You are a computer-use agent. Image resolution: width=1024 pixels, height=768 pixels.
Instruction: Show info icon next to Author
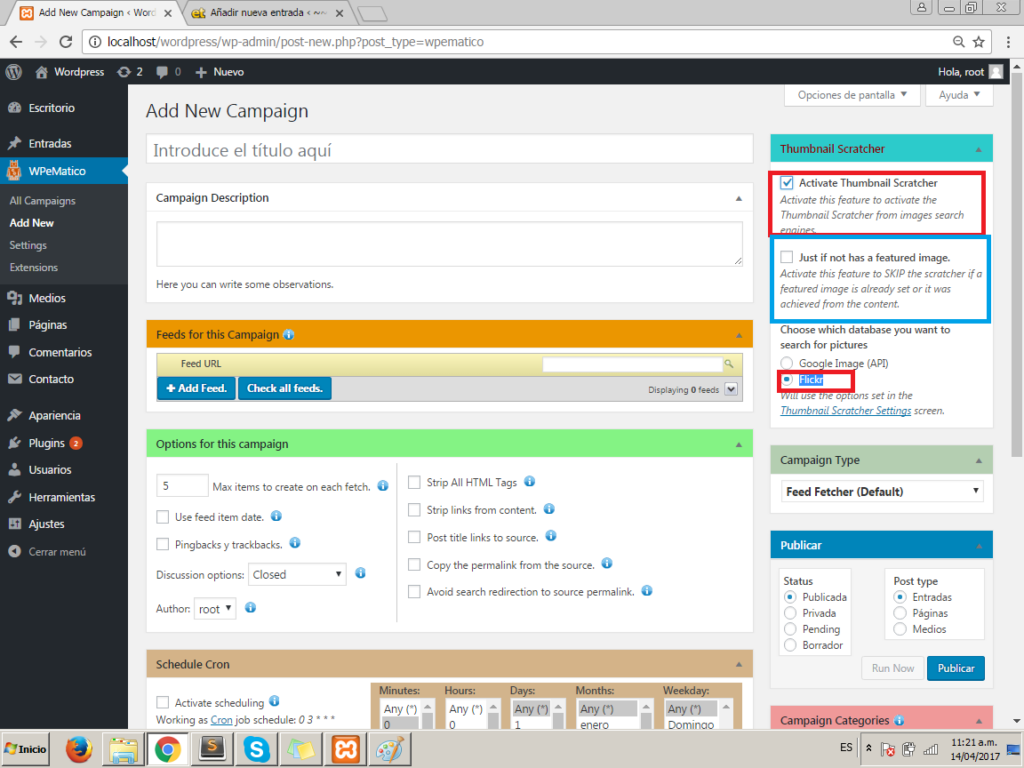250,608
